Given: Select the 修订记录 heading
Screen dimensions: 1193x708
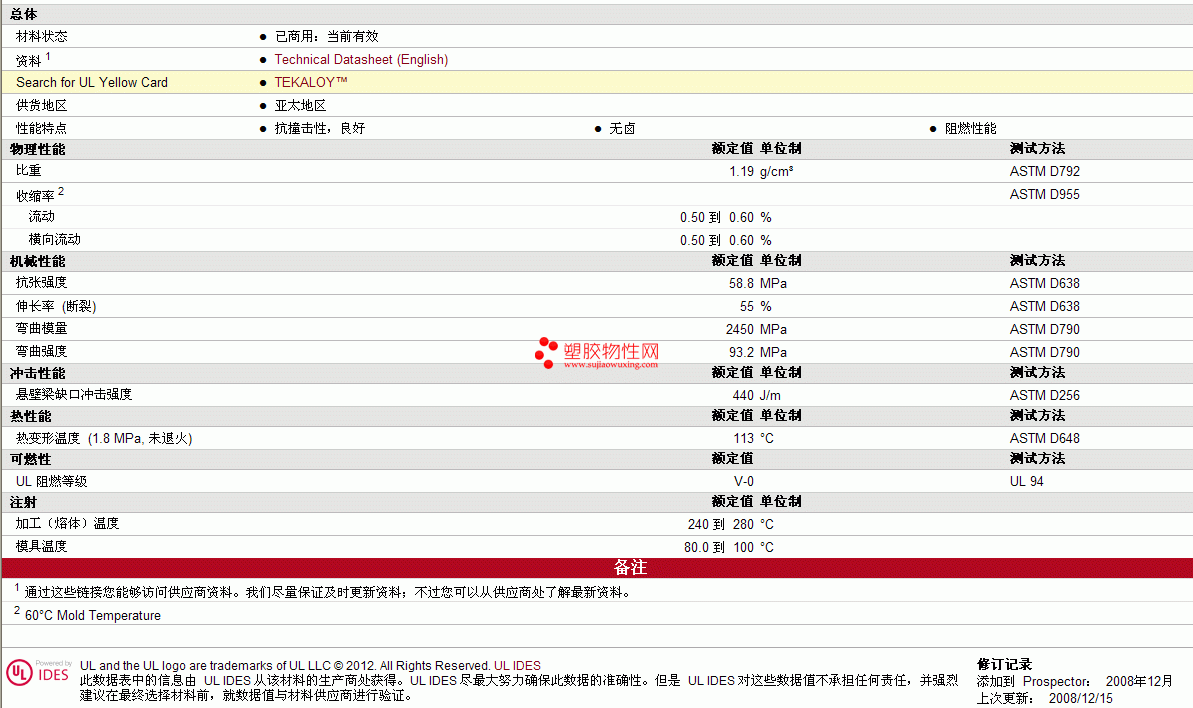Looking at the screenshot, I should (x=1004, y=665).
